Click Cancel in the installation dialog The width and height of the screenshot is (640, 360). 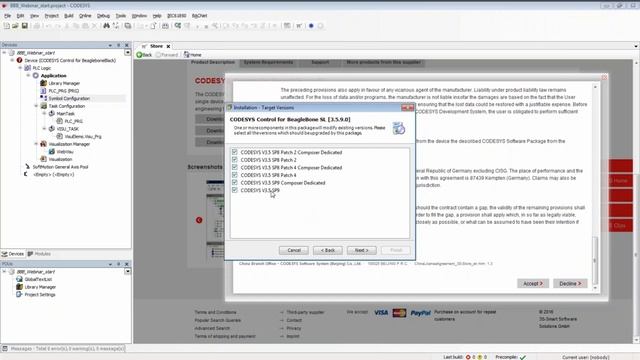click(x=294, y=250)
